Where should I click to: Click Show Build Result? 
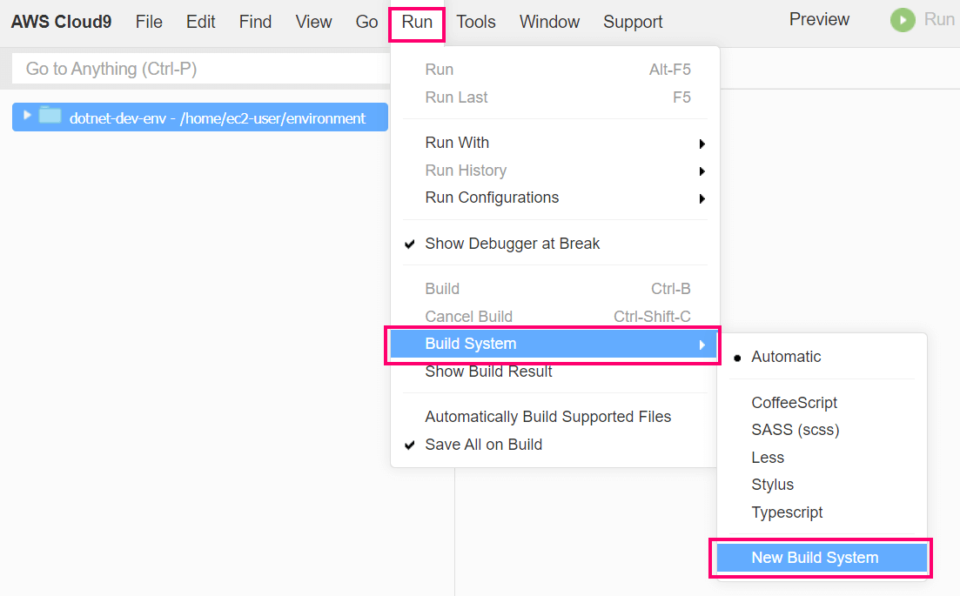coord(487,370)
